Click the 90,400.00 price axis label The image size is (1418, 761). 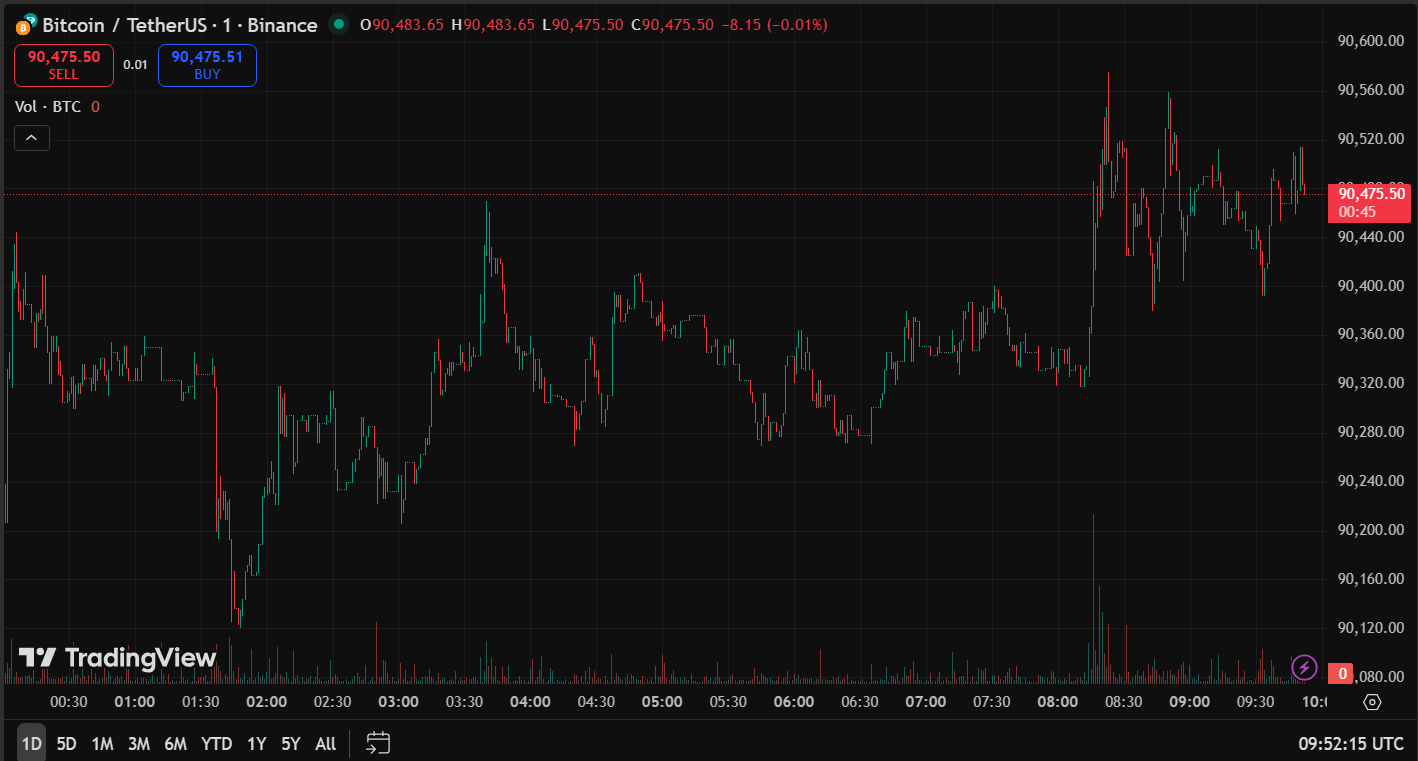pyautogui.click(x=1371, y=286)
